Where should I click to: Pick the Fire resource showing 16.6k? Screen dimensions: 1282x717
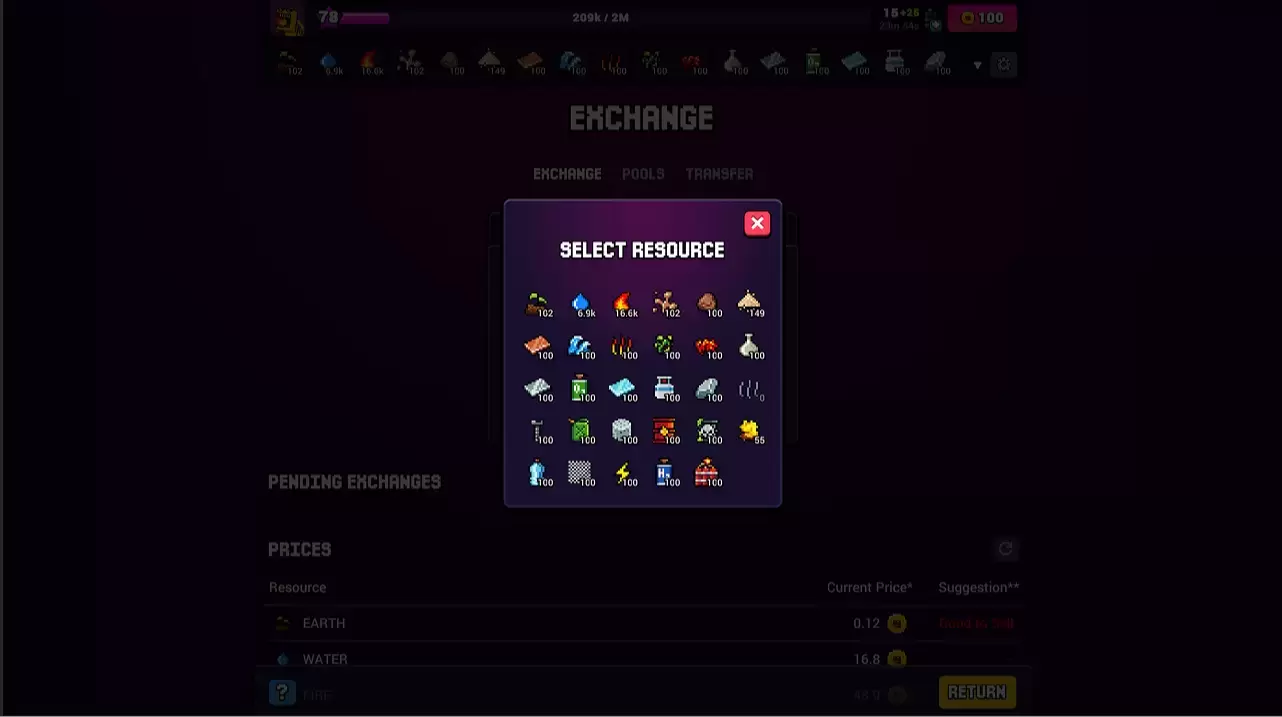pyautogui.click(x=624, y=304)
